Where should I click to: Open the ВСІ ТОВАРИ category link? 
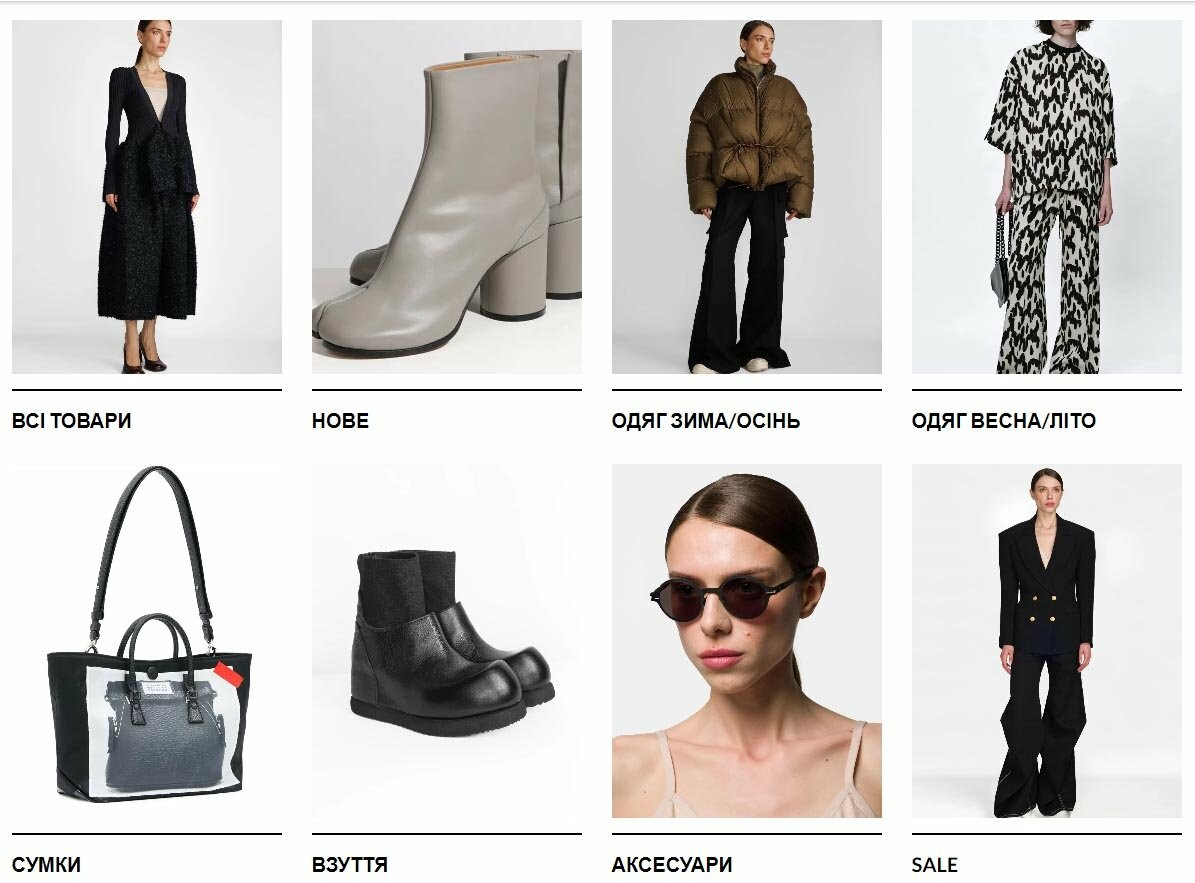click(72, 421)
